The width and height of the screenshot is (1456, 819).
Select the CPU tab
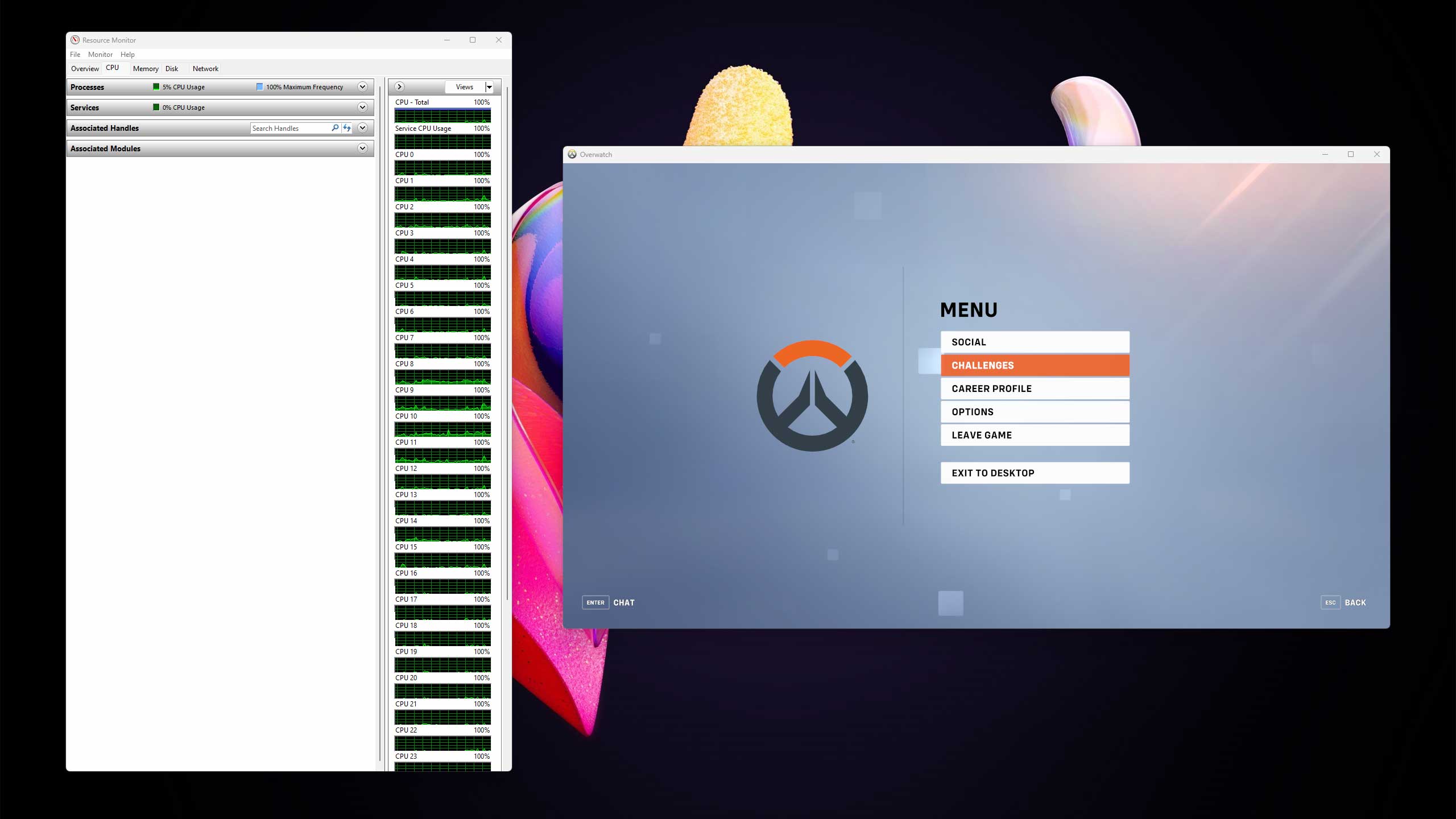pos(113,68)
